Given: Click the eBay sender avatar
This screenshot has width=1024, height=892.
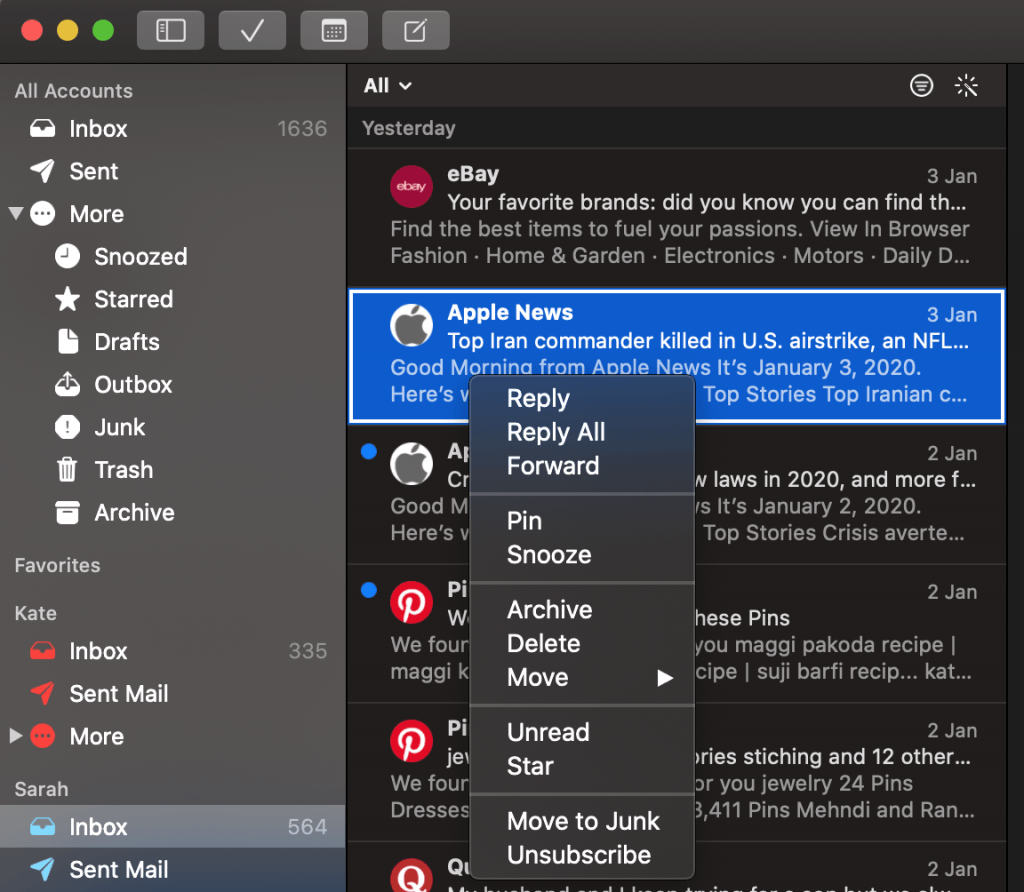Looking at the screenshot, I should tap(411, 187).
